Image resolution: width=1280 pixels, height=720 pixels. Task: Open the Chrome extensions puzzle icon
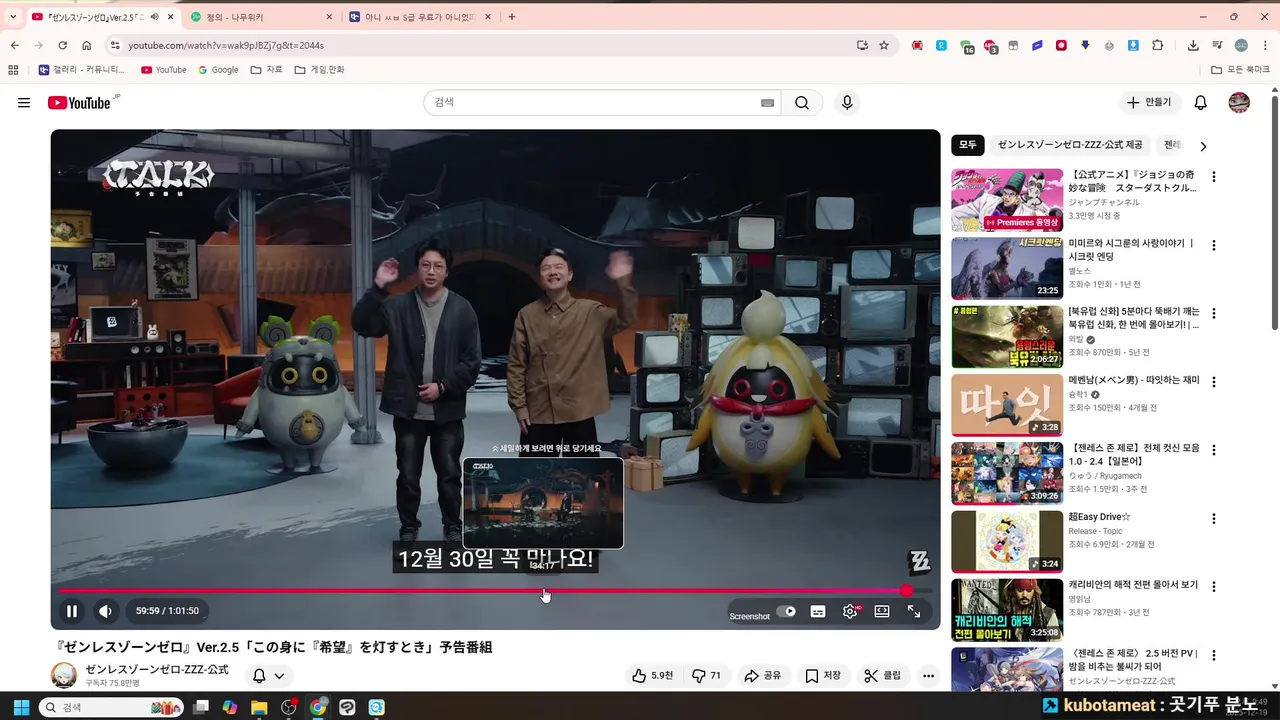click(1158, 45)
